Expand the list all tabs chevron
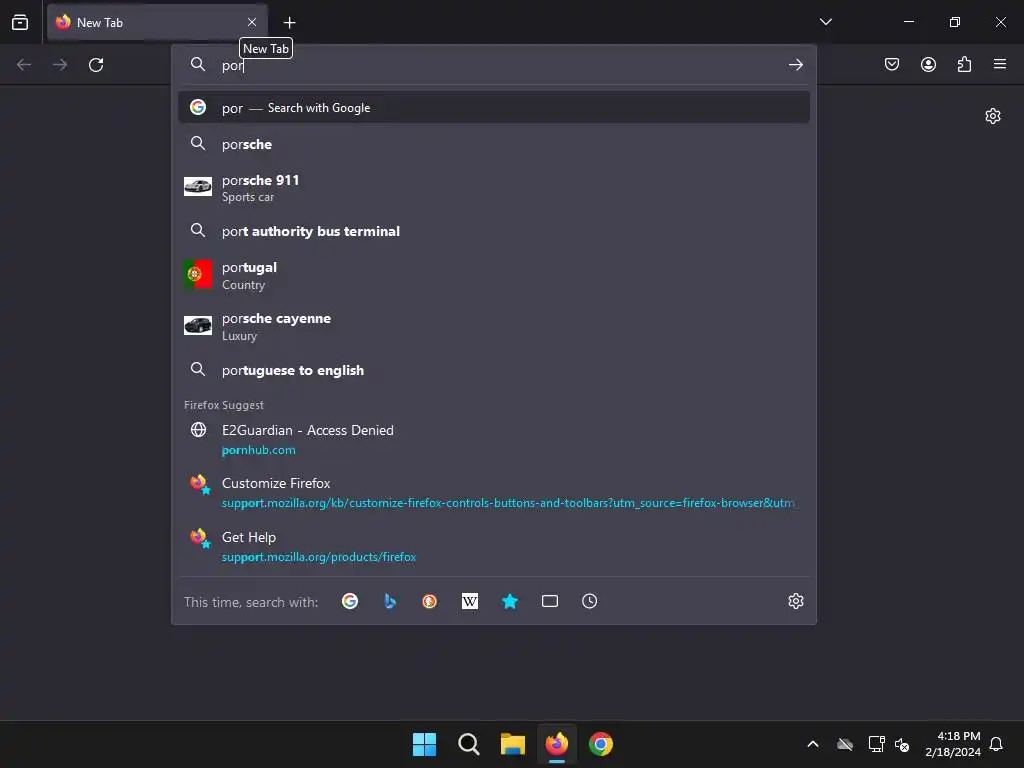Screen dimensions: 1024x768 [825, 22]
